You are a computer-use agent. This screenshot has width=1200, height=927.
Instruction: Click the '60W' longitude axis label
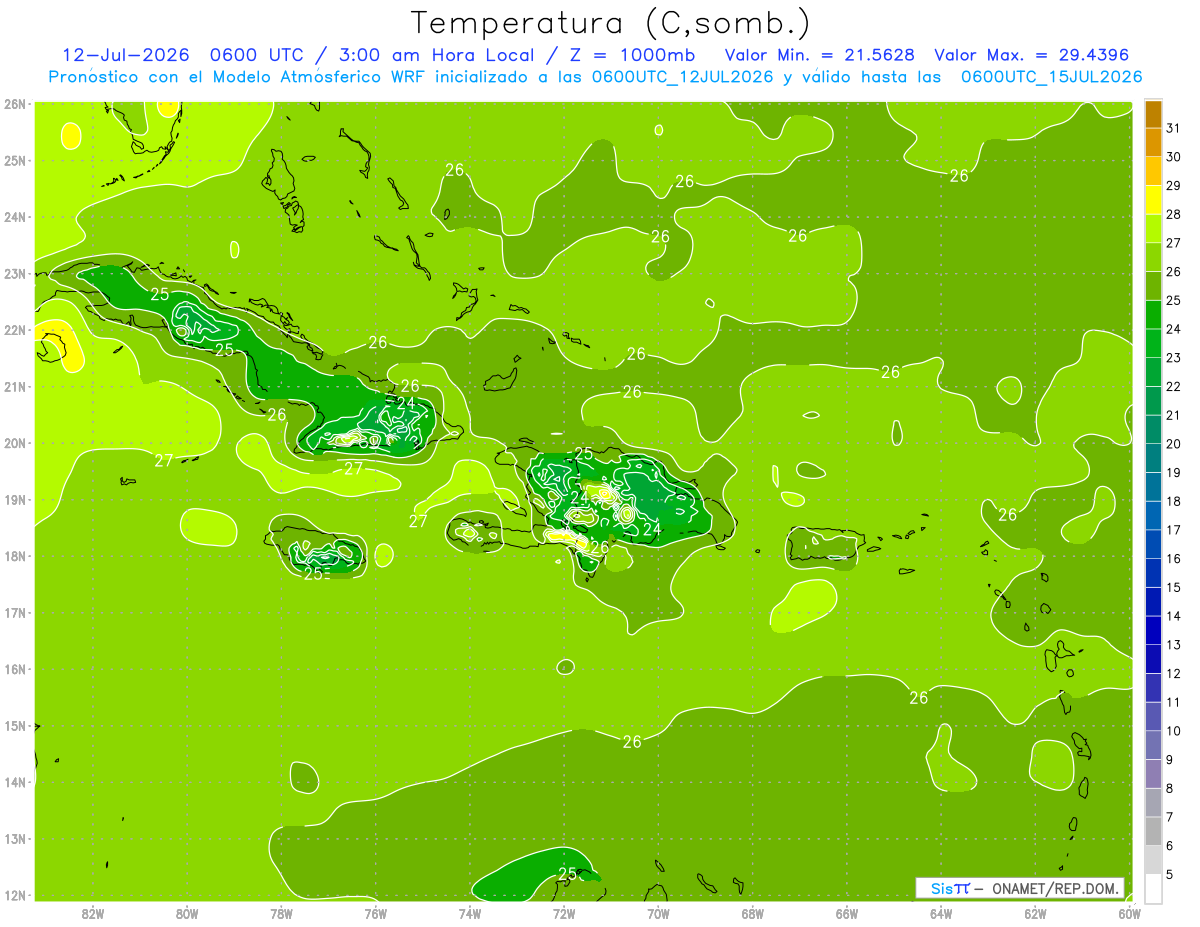1130,913
